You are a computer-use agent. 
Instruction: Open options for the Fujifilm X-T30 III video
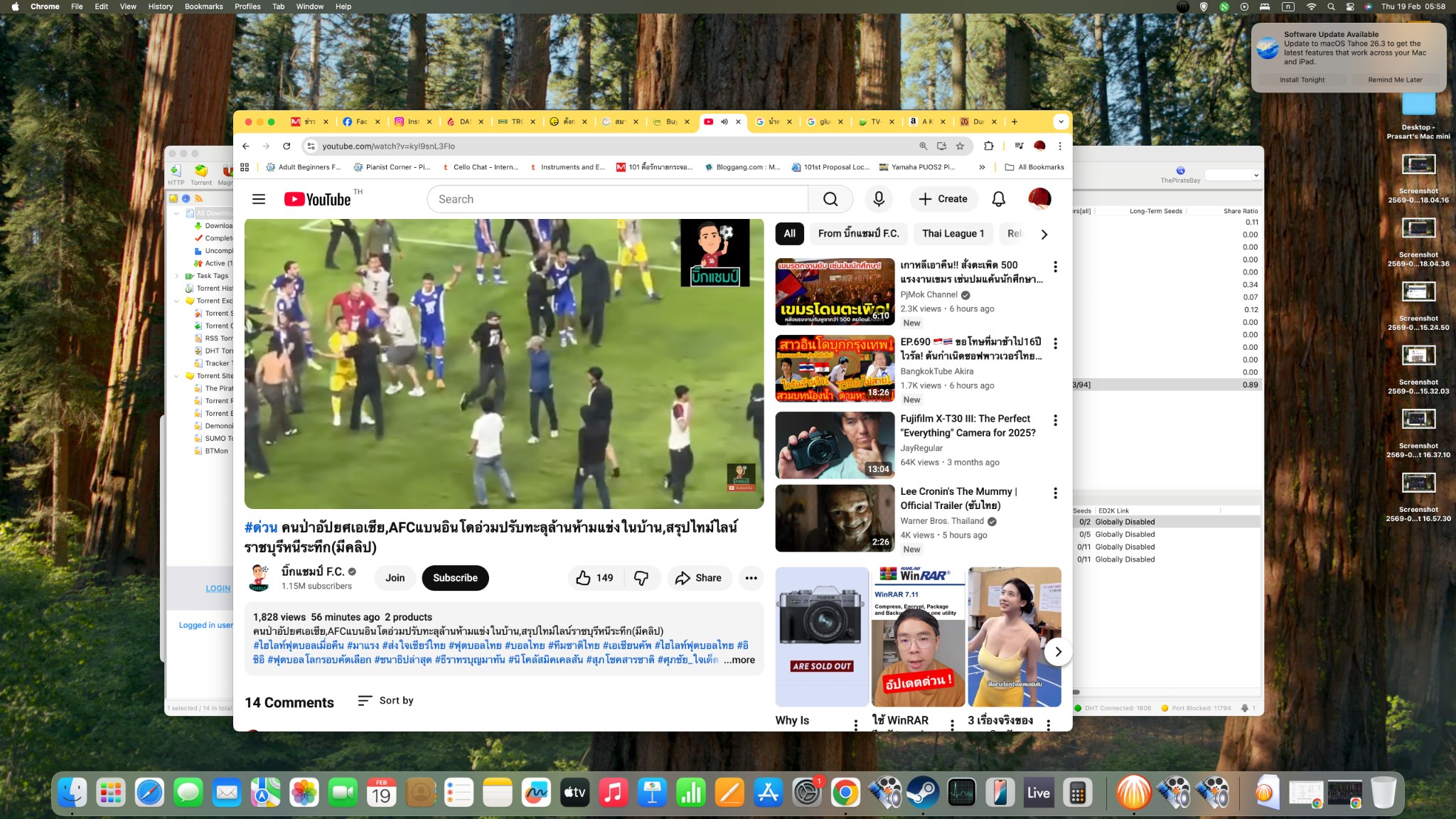[x=1055, y=420]
